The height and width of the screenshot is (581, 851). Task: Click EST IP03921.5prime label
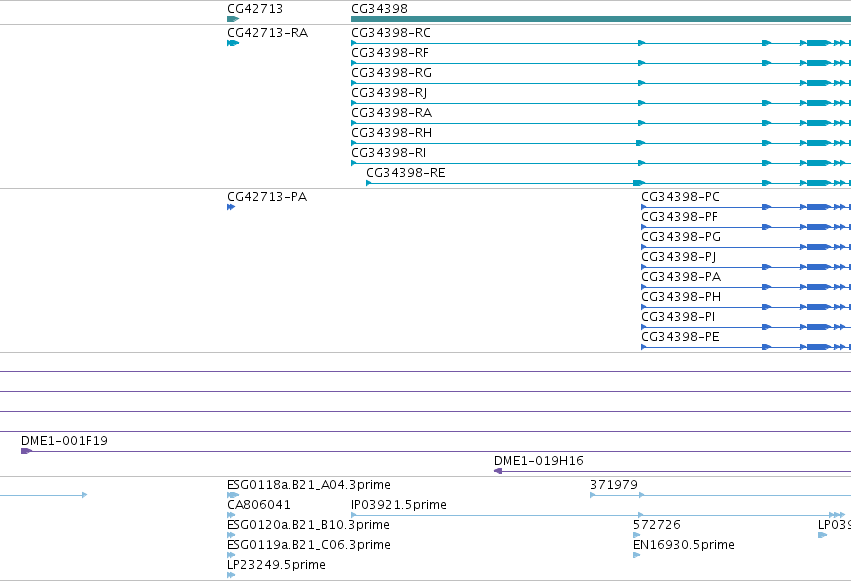pyautogui.click(x=399, y=505)
